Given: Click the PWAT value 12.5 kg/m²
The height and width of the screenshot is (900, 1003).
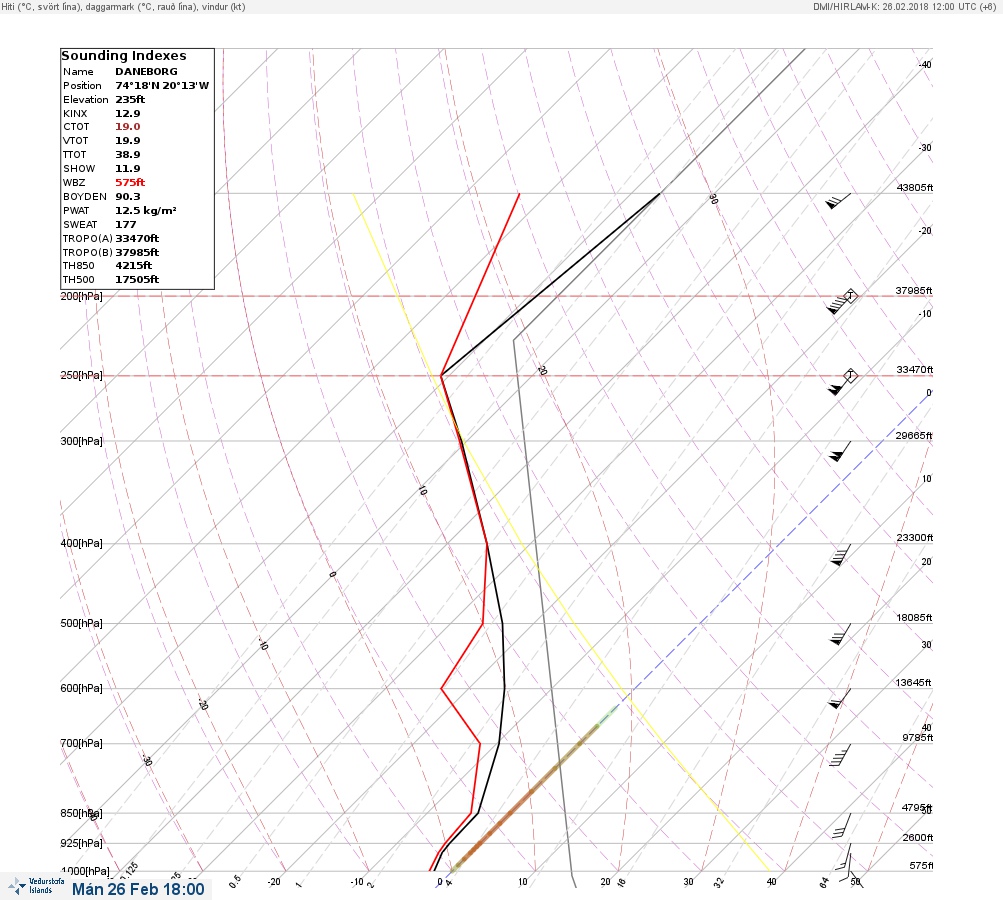Looking at the screenshot, I should click(146, 210).
